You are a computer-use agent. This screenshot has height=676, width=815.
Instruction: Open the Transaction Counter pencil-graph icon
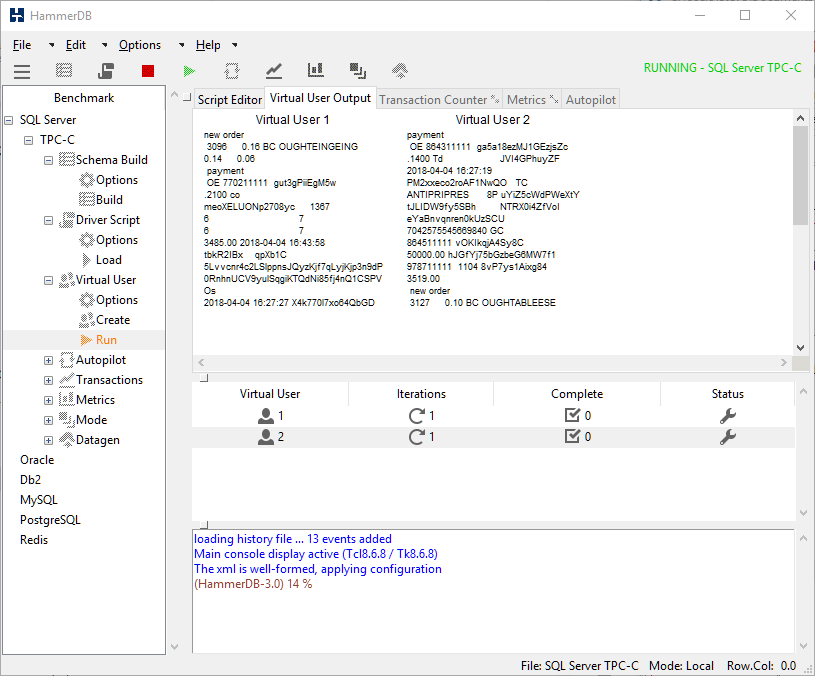[x=274, y=71]
